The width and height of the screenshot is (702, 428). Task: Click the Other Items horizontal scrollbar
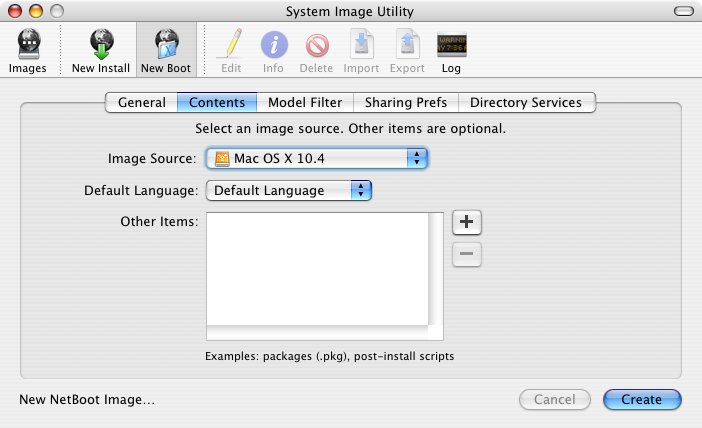coord(317,333)
